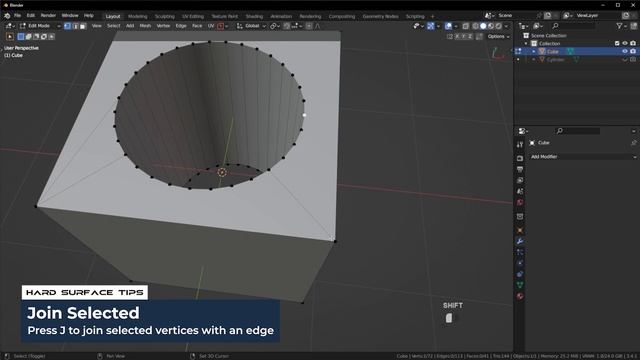Viewport: 640px width, 360px height.
Task: Click the outliner search field
Action: (x=573, y=26)
